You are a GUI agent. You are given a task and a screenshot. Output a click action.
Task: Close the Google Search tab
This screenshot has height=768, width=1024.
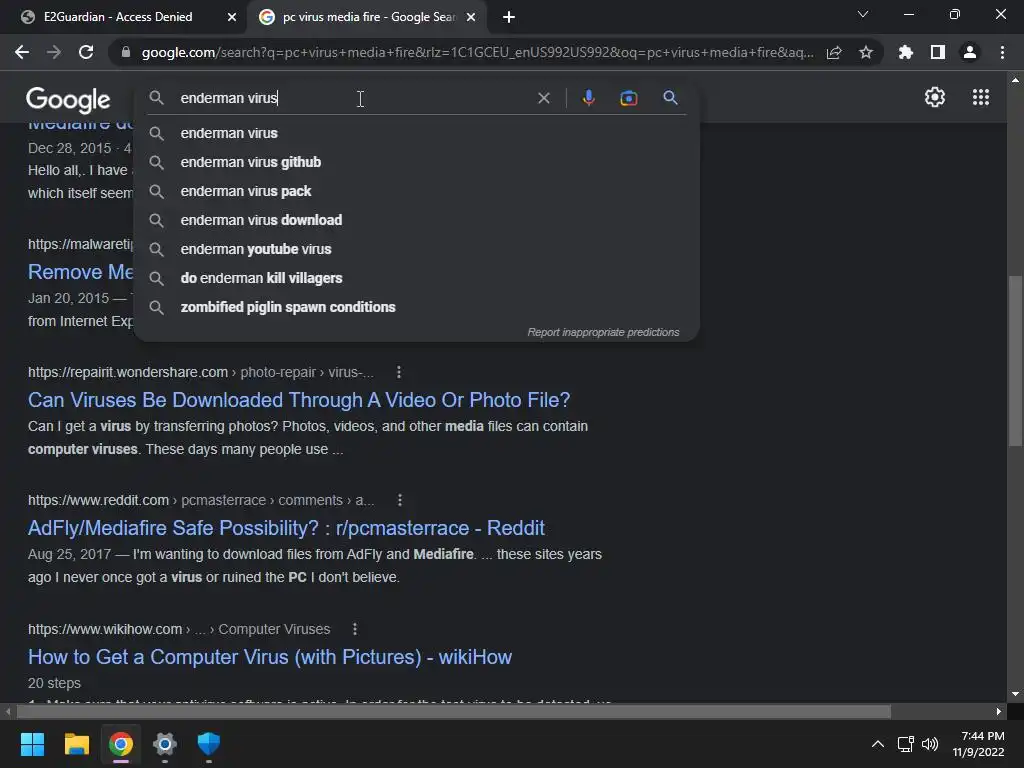click(x=471, y=17)
